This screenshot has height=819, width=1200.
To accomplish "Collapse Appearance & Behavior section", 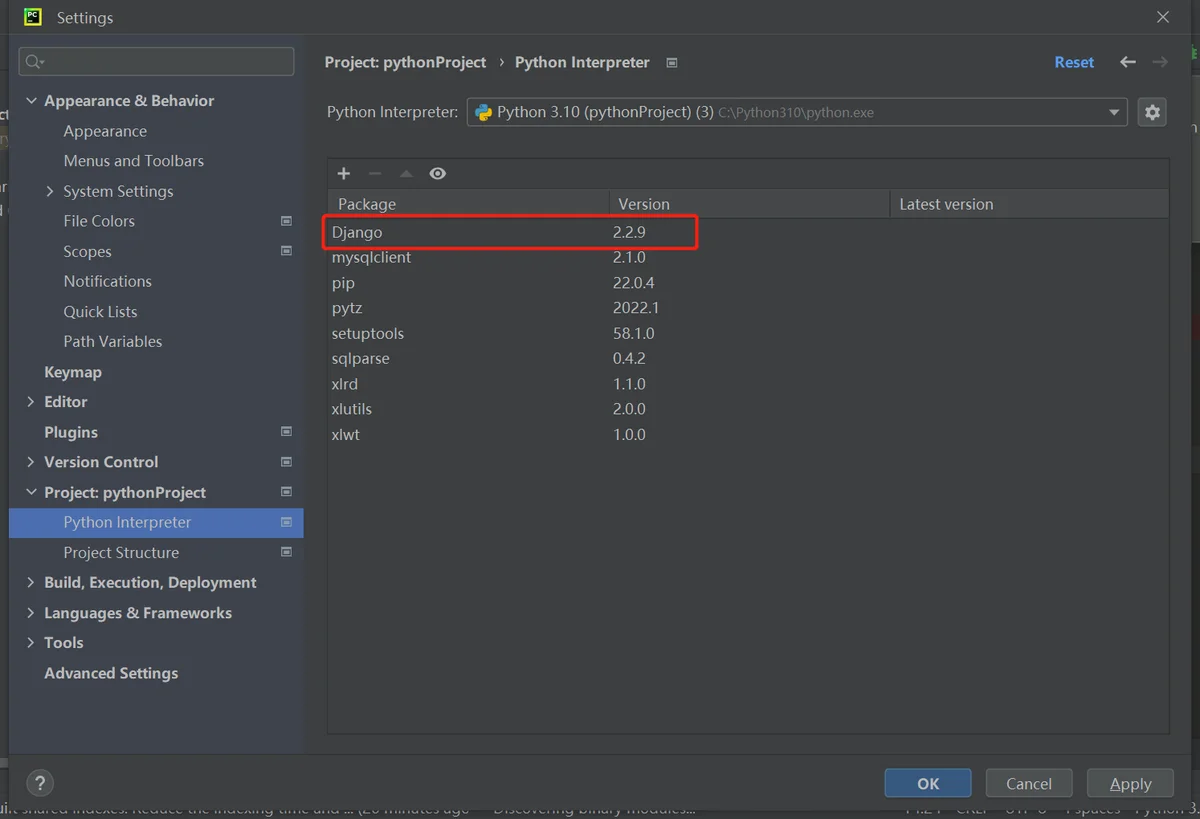I will click(31, 101).
